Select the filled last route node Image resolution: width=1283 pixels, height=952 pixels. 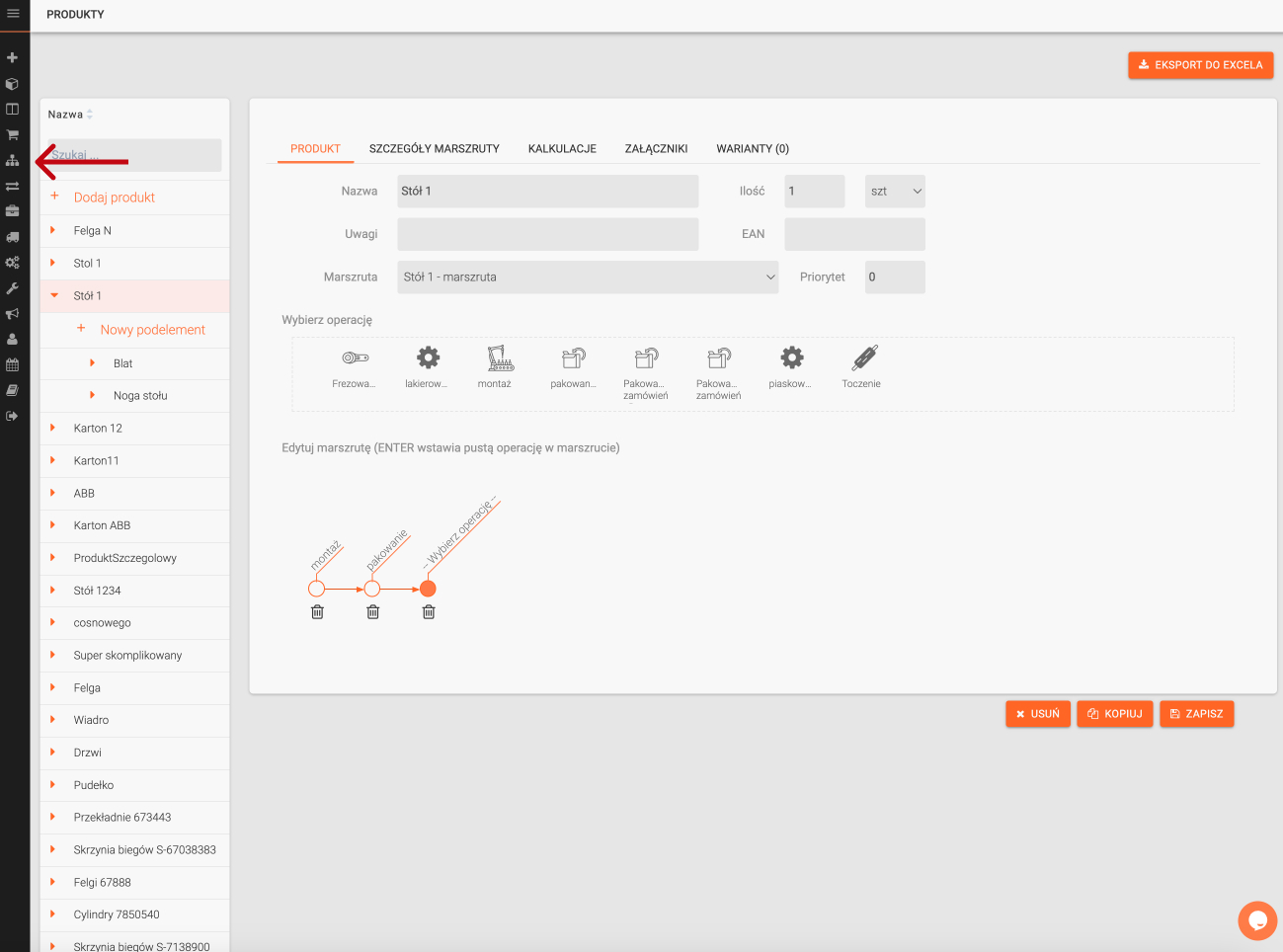pos(428,589)
